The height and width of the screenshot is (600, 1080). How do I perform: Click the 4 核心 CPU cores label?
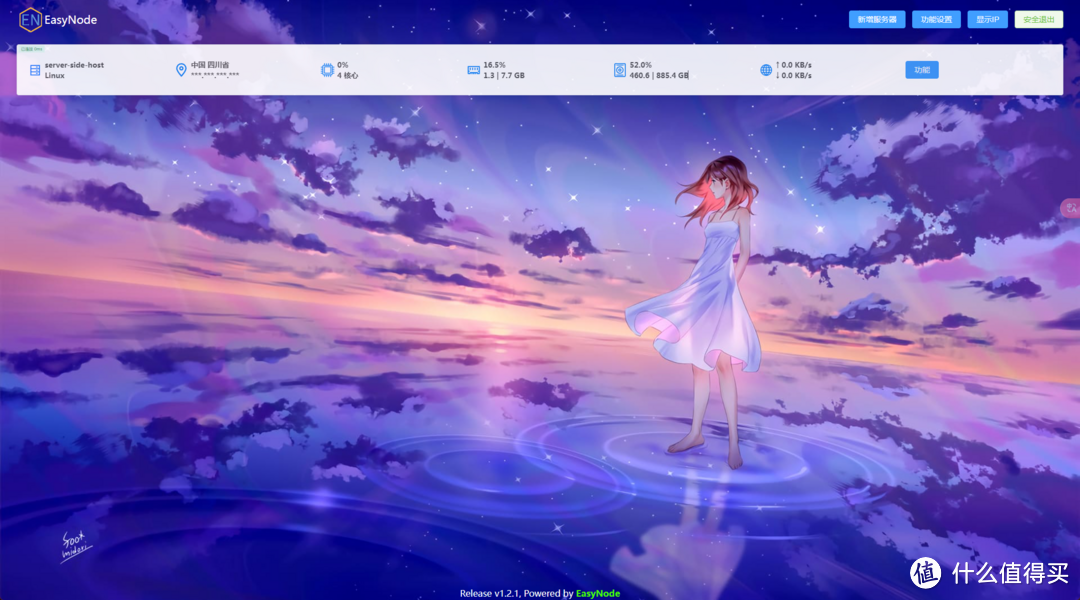tap(348, 75)
